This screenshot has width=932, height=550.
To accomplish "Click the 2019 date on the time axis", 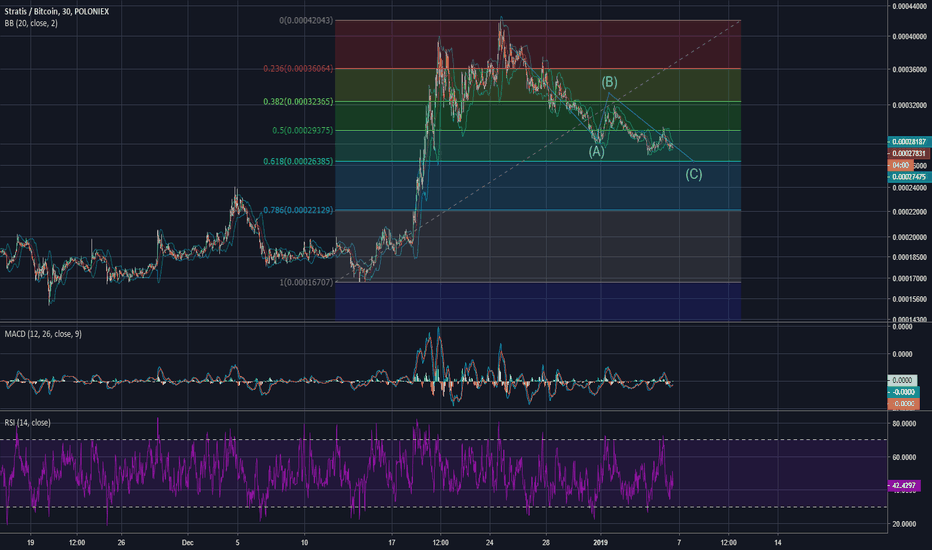I will point(600,542).
